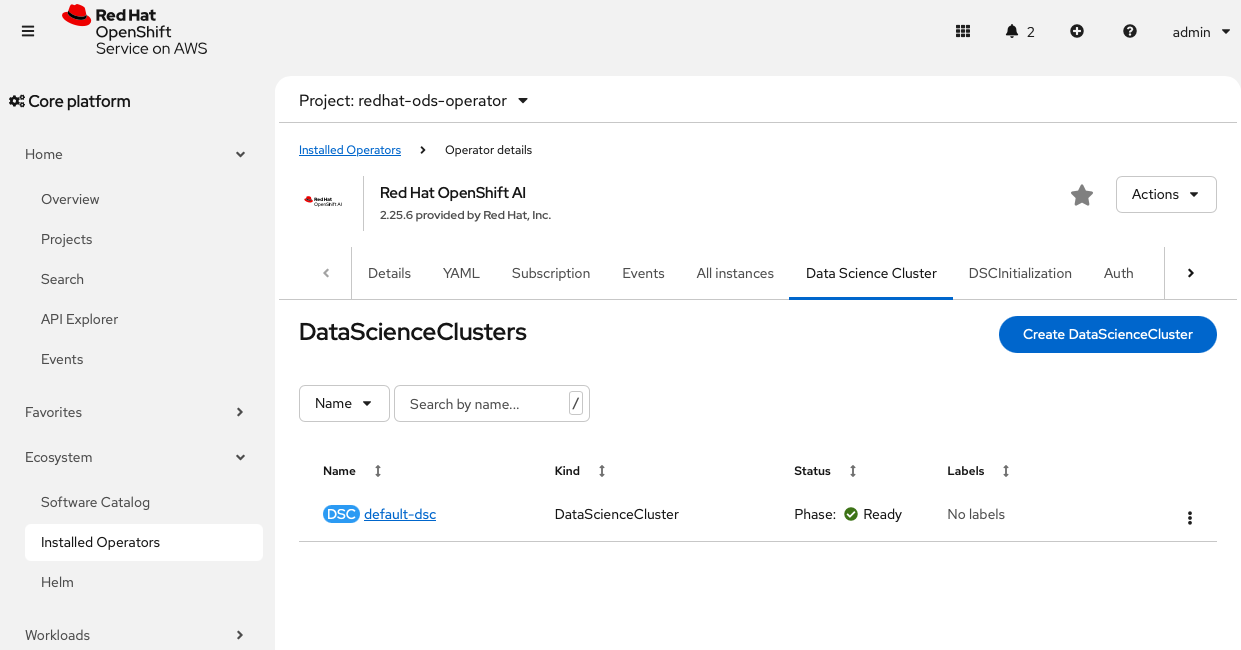Screen dimensions: 1241x650
Task: Switch to the Auth tab
Action: [1118, 273]
